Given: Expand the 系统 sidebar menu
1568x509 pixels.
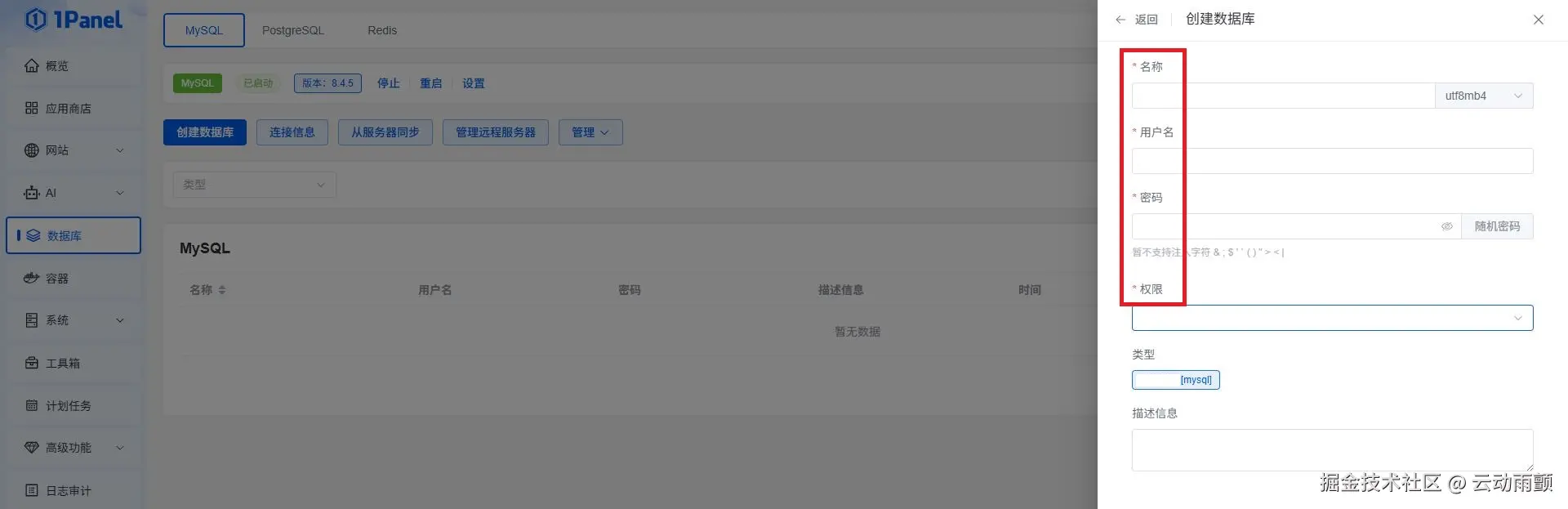Looking at the screenshot, I should (120, 320).
